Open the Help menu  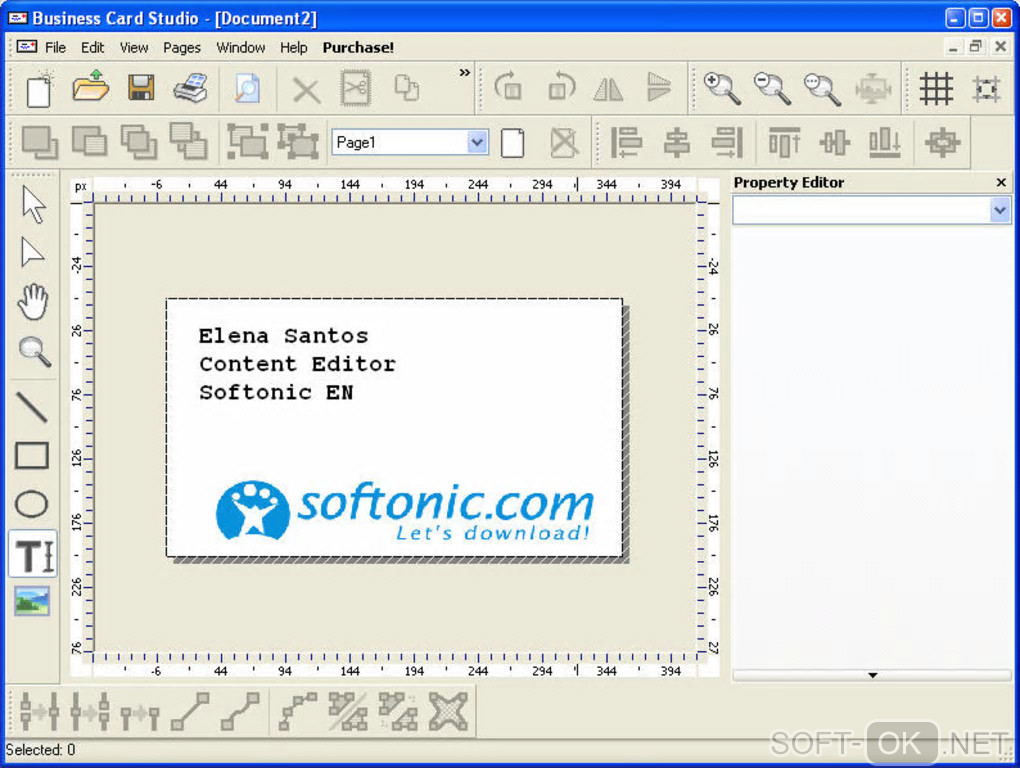pyautogui.click(x=293, y=47)
